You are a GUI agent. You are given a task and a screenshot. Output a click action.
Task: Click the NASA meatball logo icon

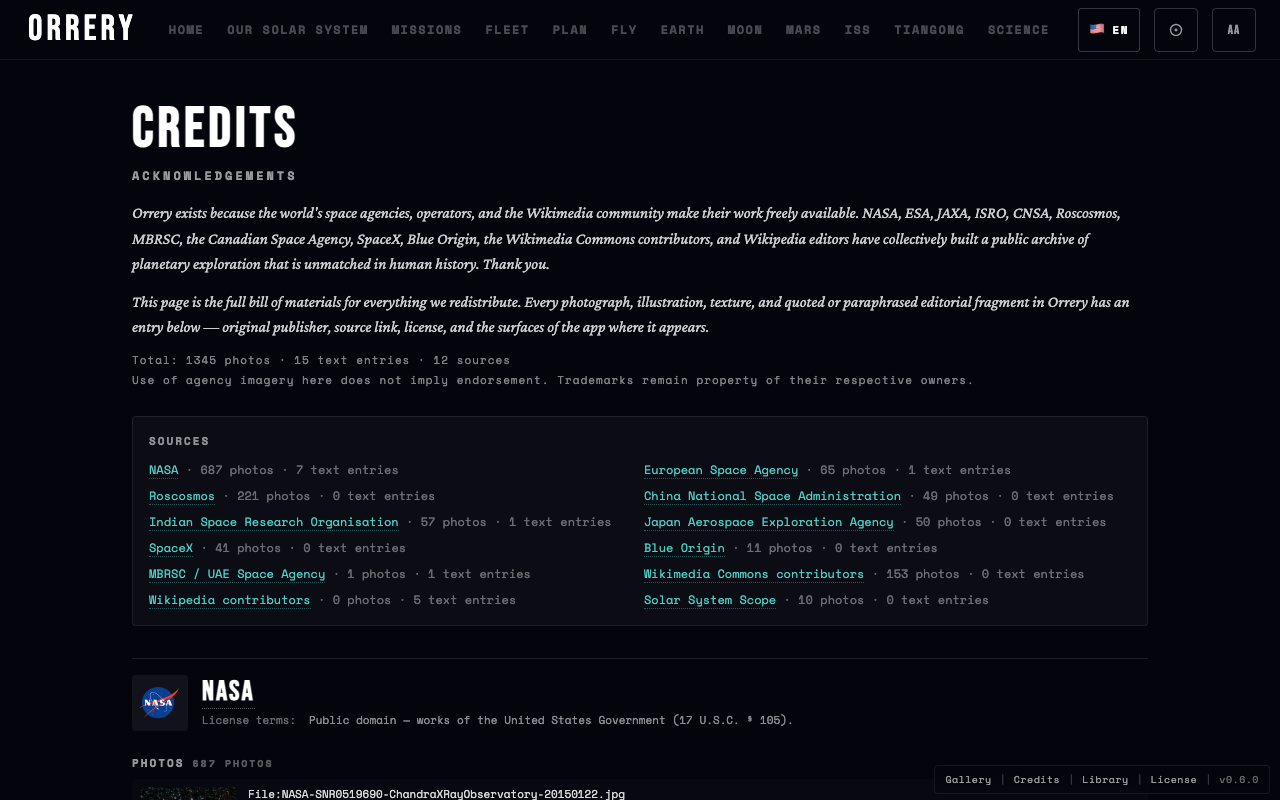point(160,703)
